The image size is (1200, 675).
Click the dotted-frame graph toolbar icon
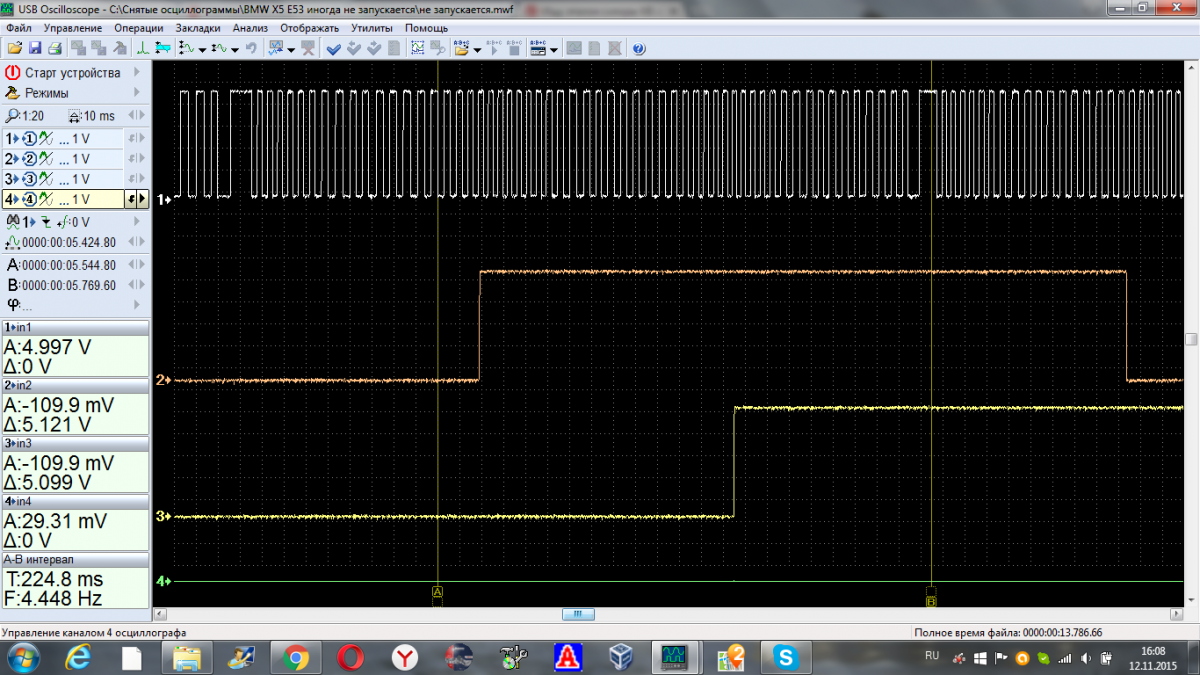[x=417, y=48]
